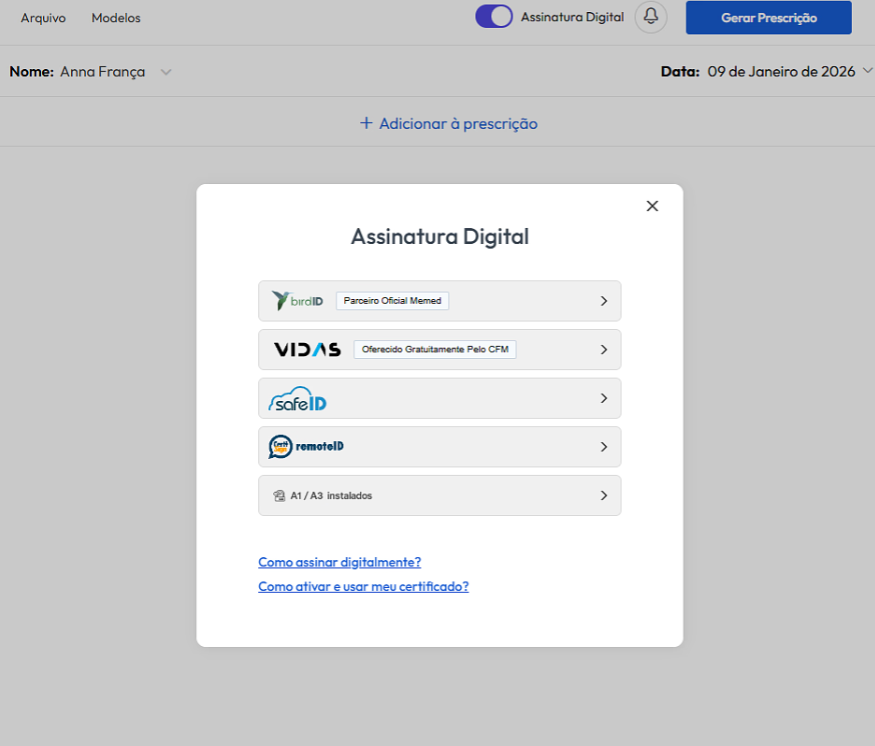Open 'Como assinar digitalmente?' link
875x746 pixels.
339,562
